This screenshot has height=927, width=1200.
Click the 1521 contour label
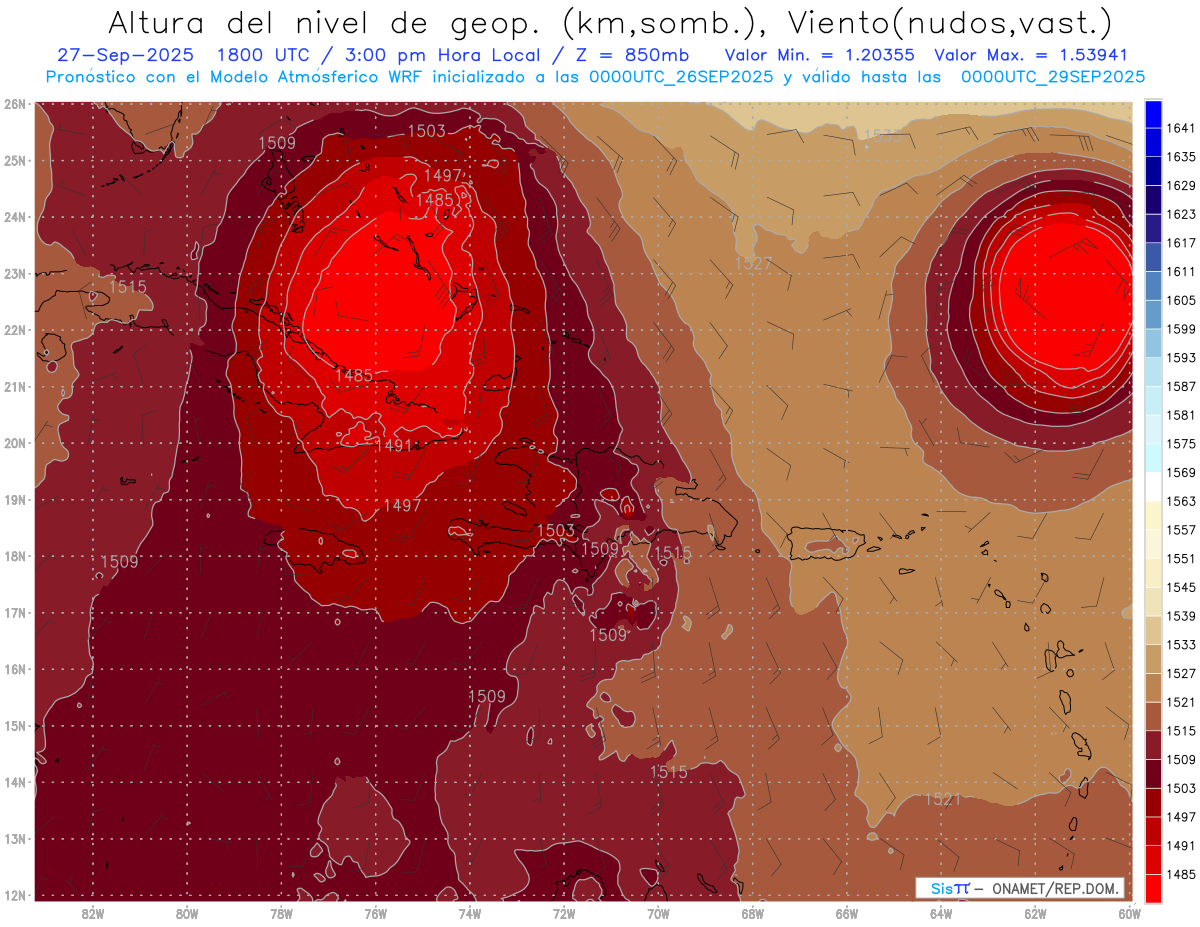(x=942, y=799)
